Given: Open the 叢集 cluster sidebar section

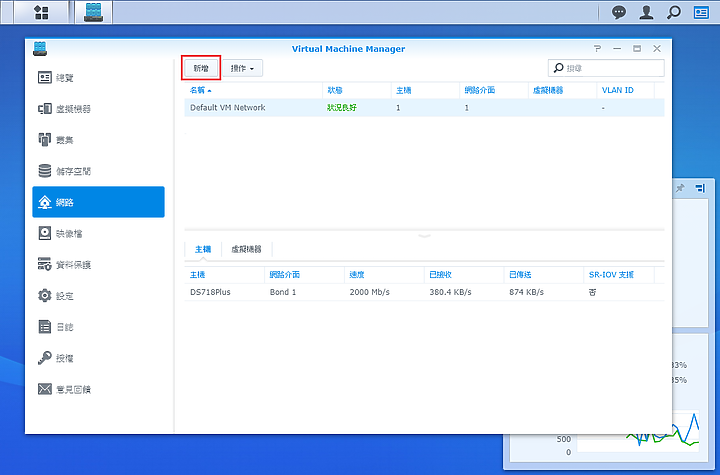Looking at the screenshot, I should [x=98, y=140].
